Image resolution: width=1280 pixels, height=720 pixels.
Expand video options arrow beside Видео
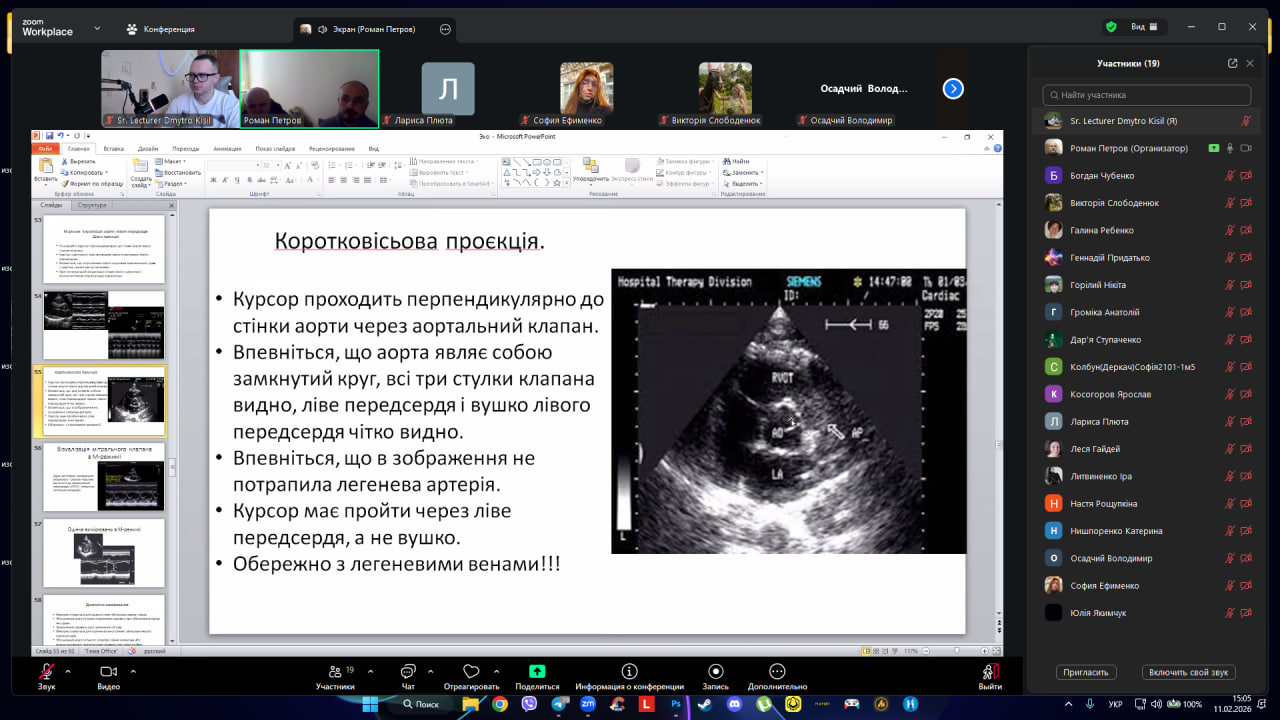point(132,671)
